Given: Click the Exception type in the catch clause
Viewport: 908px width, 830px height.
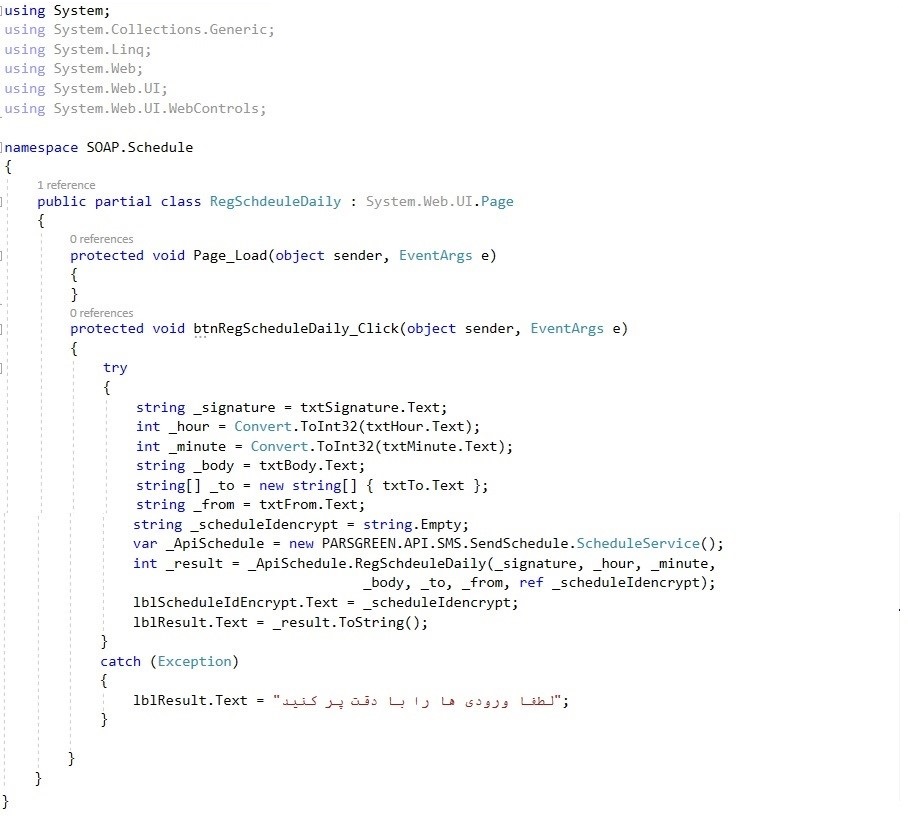Looking at the screenshot, I should coord(195,661).
